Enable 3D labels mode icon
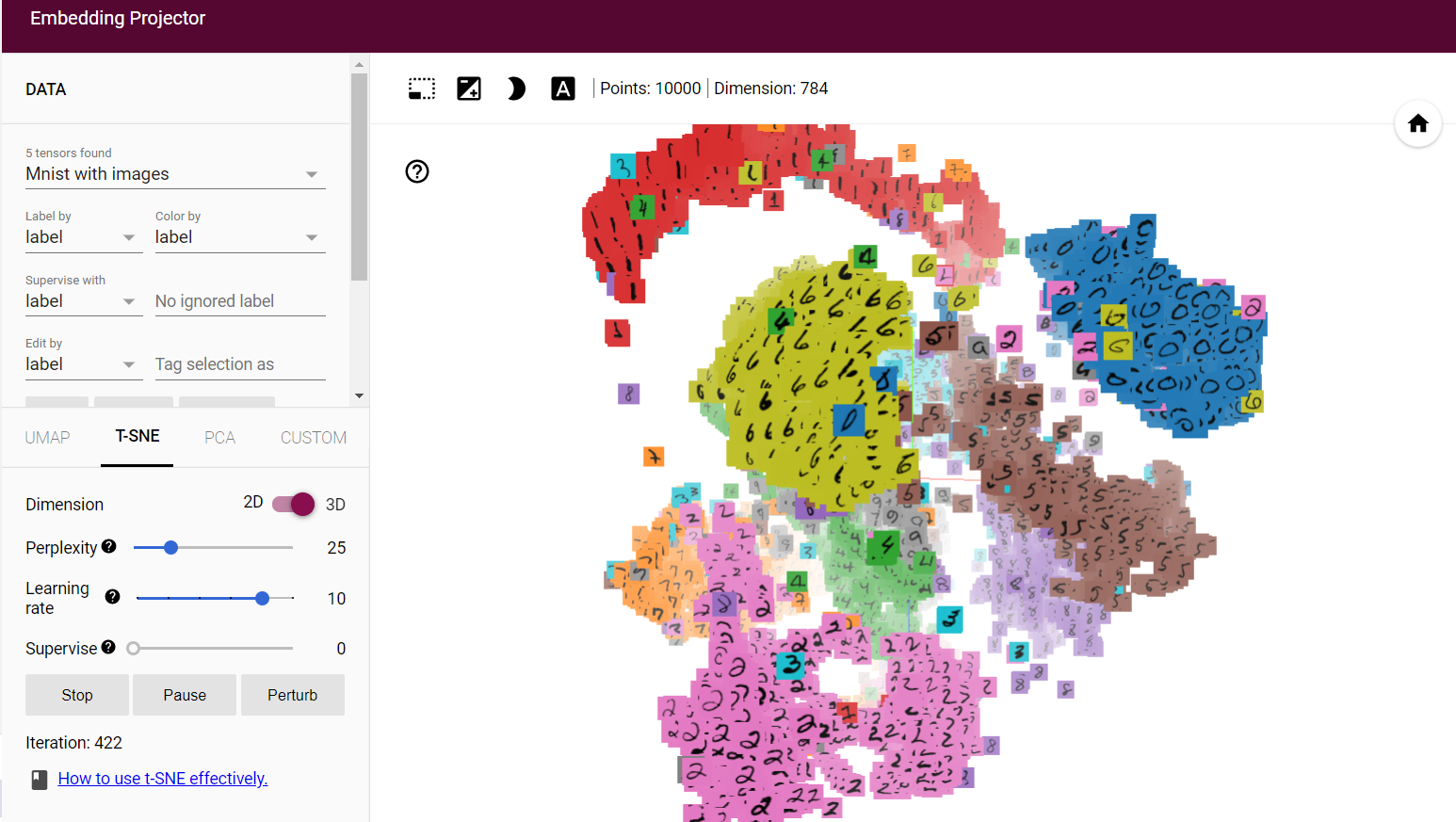The image size is (1456, 822). point(563,89)
